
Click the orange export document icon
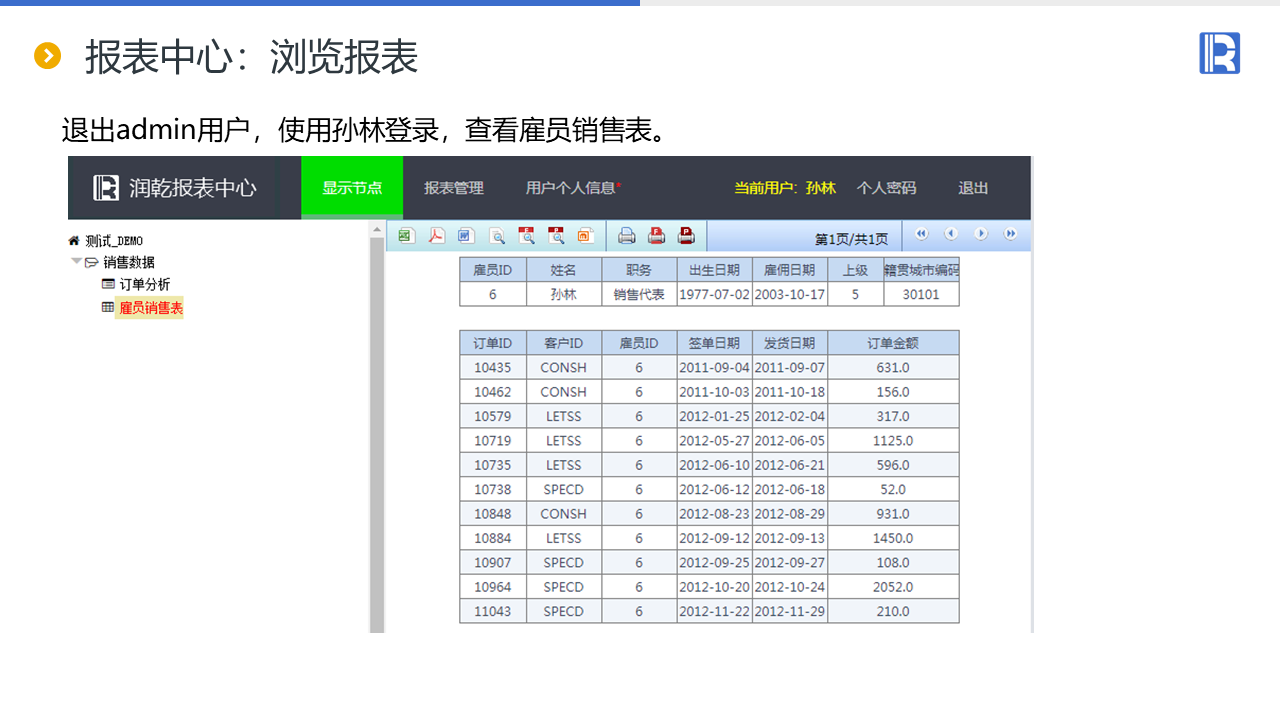[x=585, y=236]
